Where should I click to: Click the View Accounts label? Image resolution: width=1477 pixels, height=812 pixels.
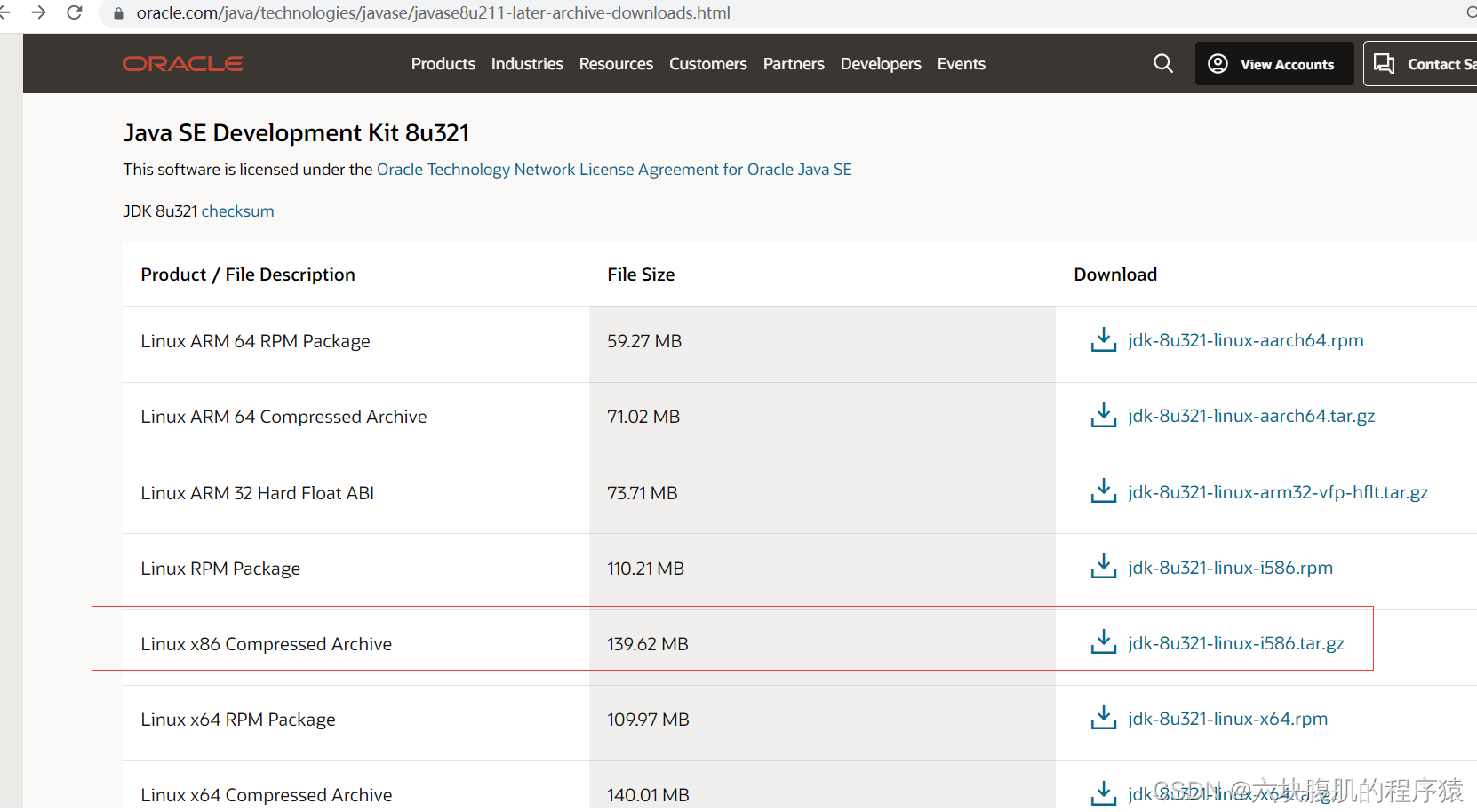[x=1287, y=64]
